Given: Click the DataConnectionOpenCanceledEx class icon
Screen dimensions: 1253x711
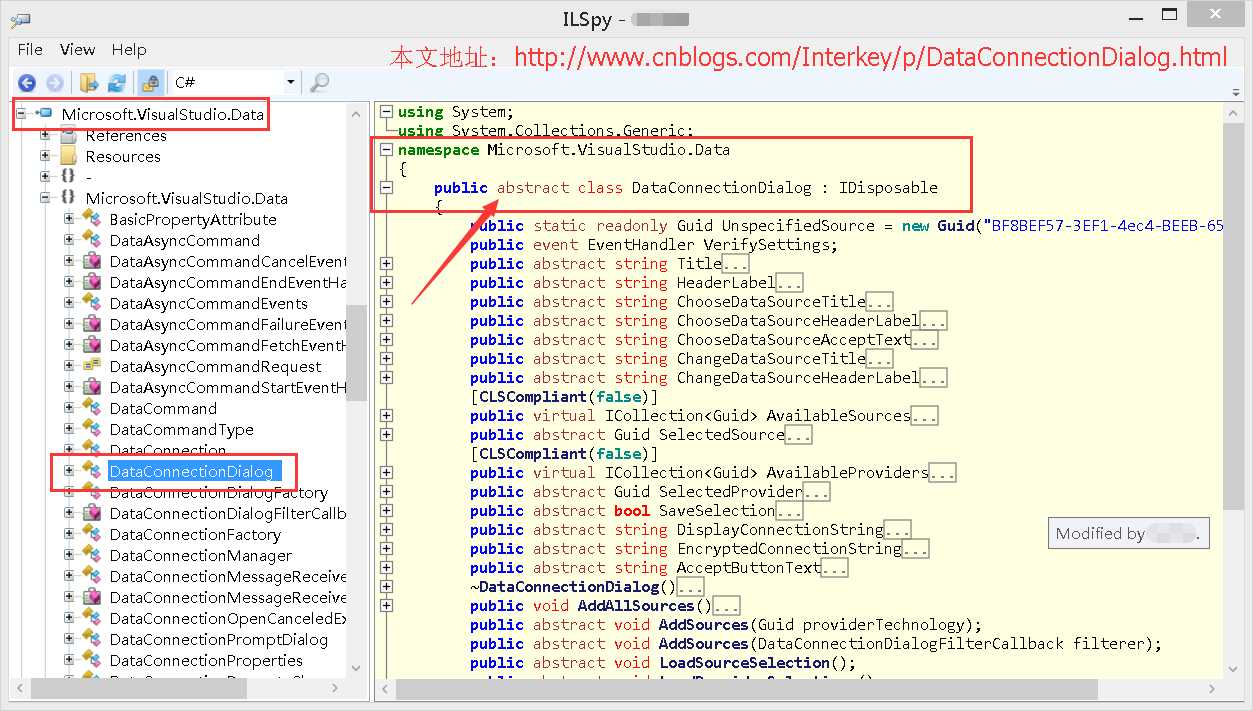Looking at the screenshot, I should click(x=92, y=618).
